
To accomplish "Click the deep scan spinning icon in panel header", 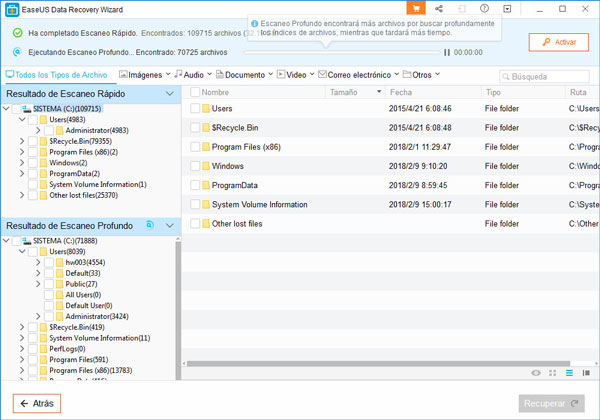I will [150, 225].
